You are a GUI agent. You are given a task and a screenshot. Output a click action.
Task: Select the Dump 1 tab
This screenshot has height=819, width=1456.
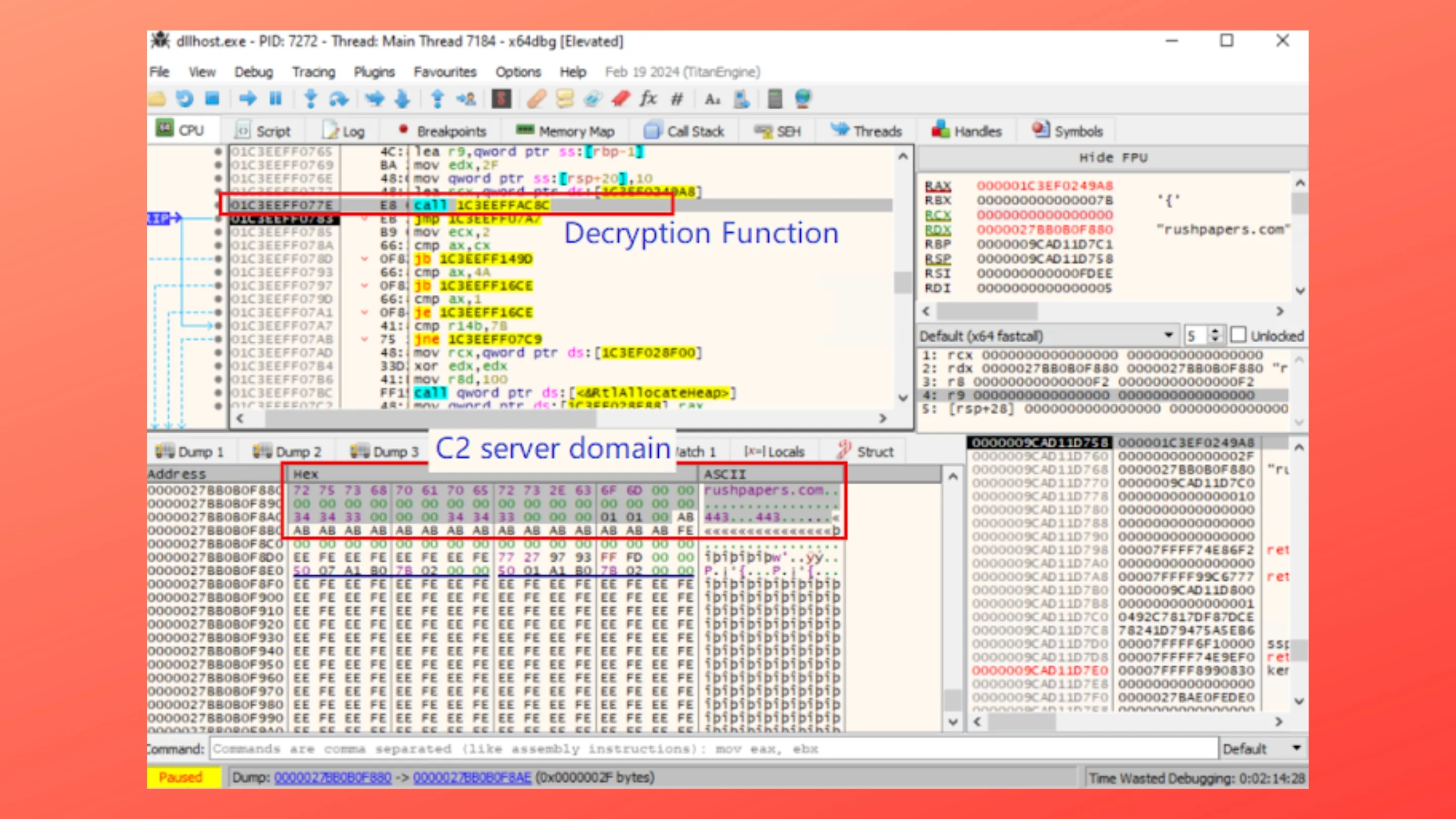coord(190,451)
